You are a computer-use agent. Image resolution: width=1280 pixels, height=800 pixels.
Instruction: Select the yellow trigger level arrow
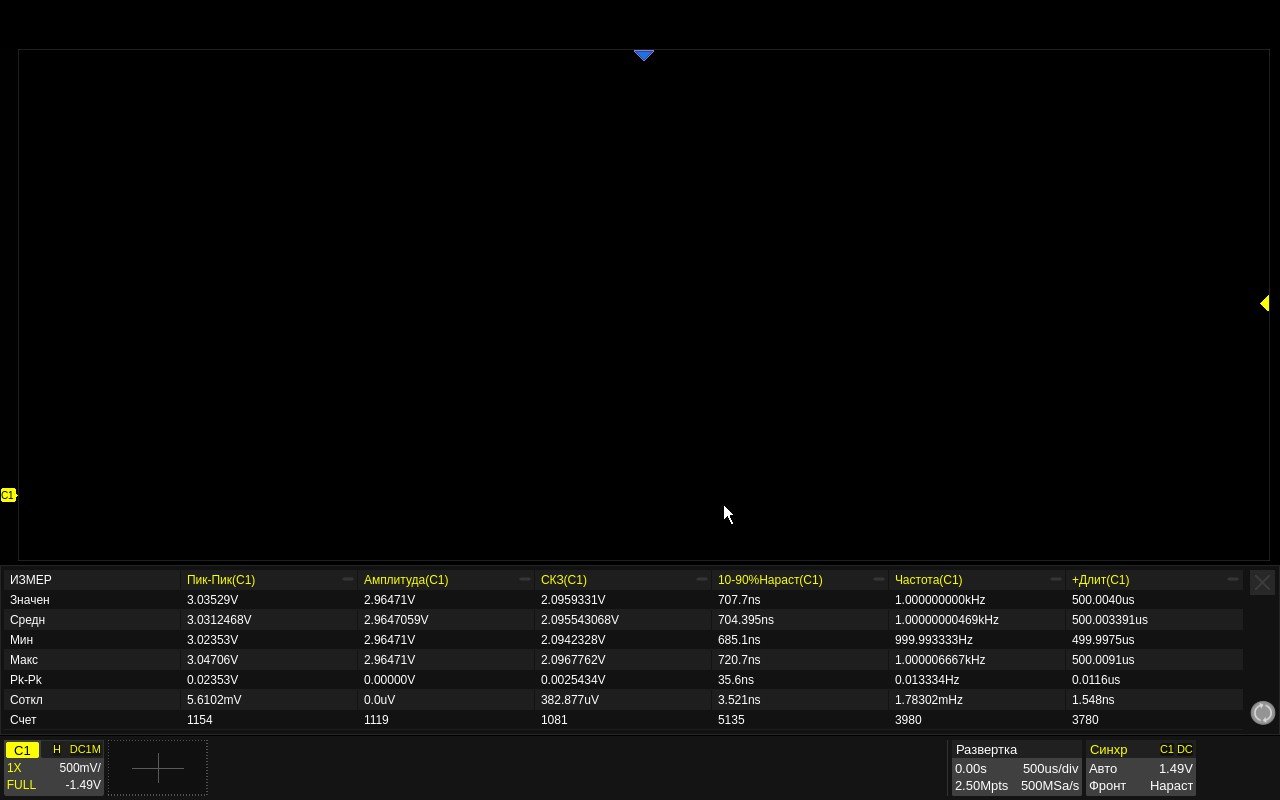coord(1264,303)
